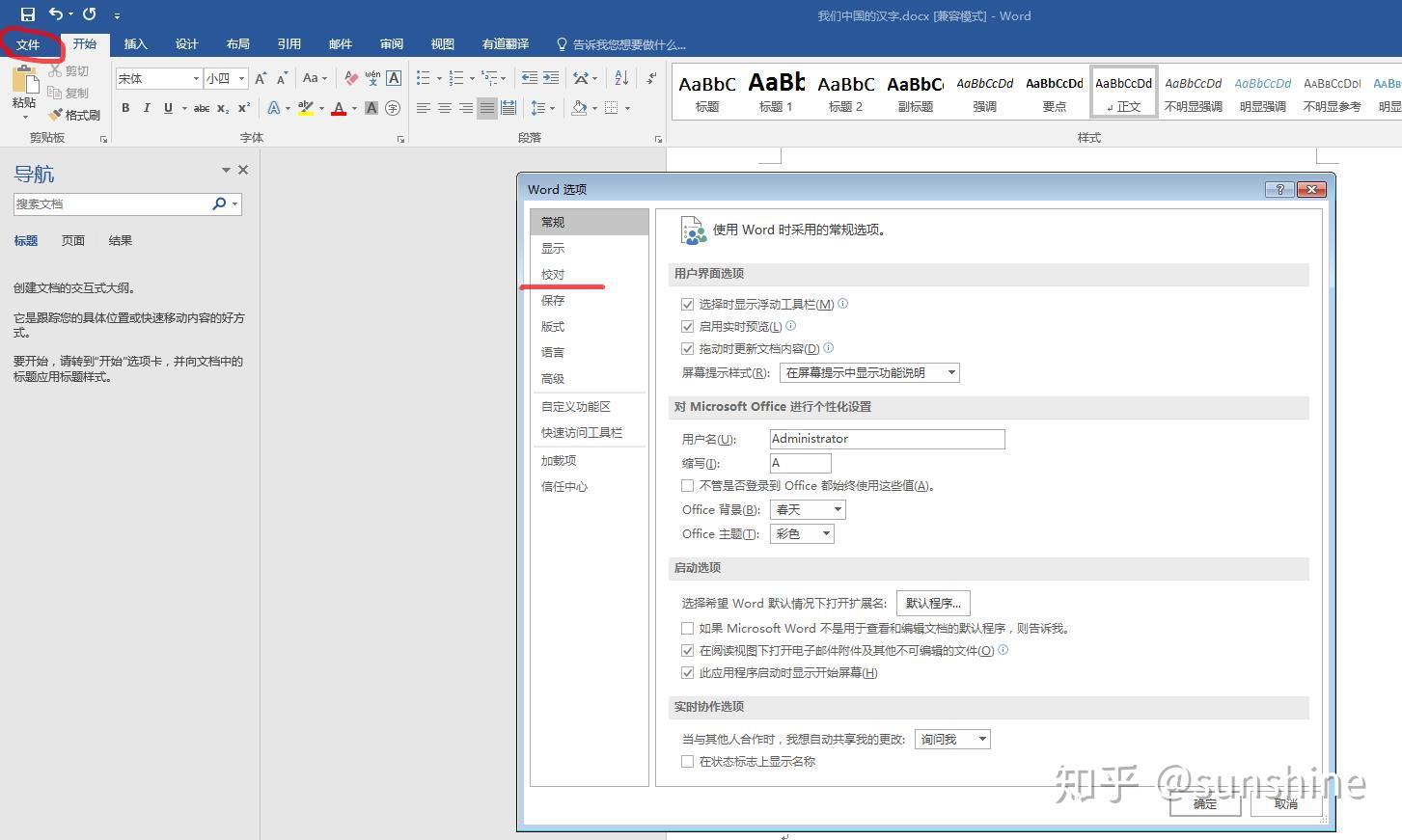Open the Phonetic Guide (wén) tool
The width and height of the screenshot is (1402, 840).
(372, 78)
